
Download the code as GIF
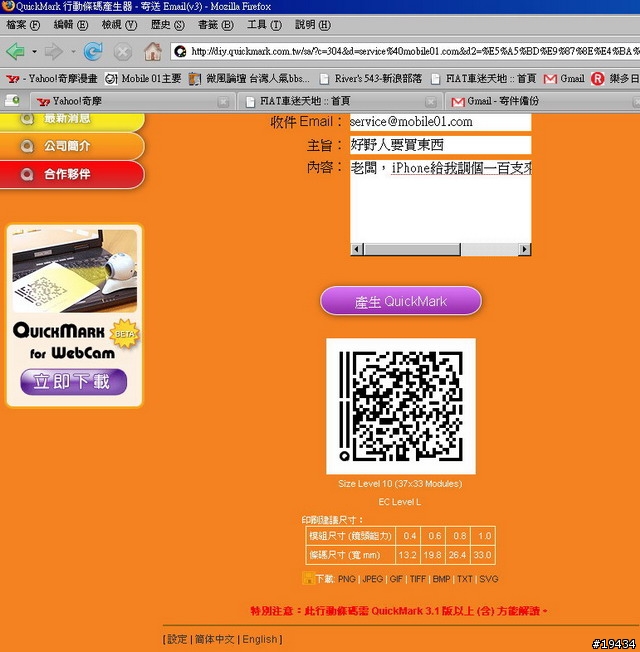coord(396,579)
